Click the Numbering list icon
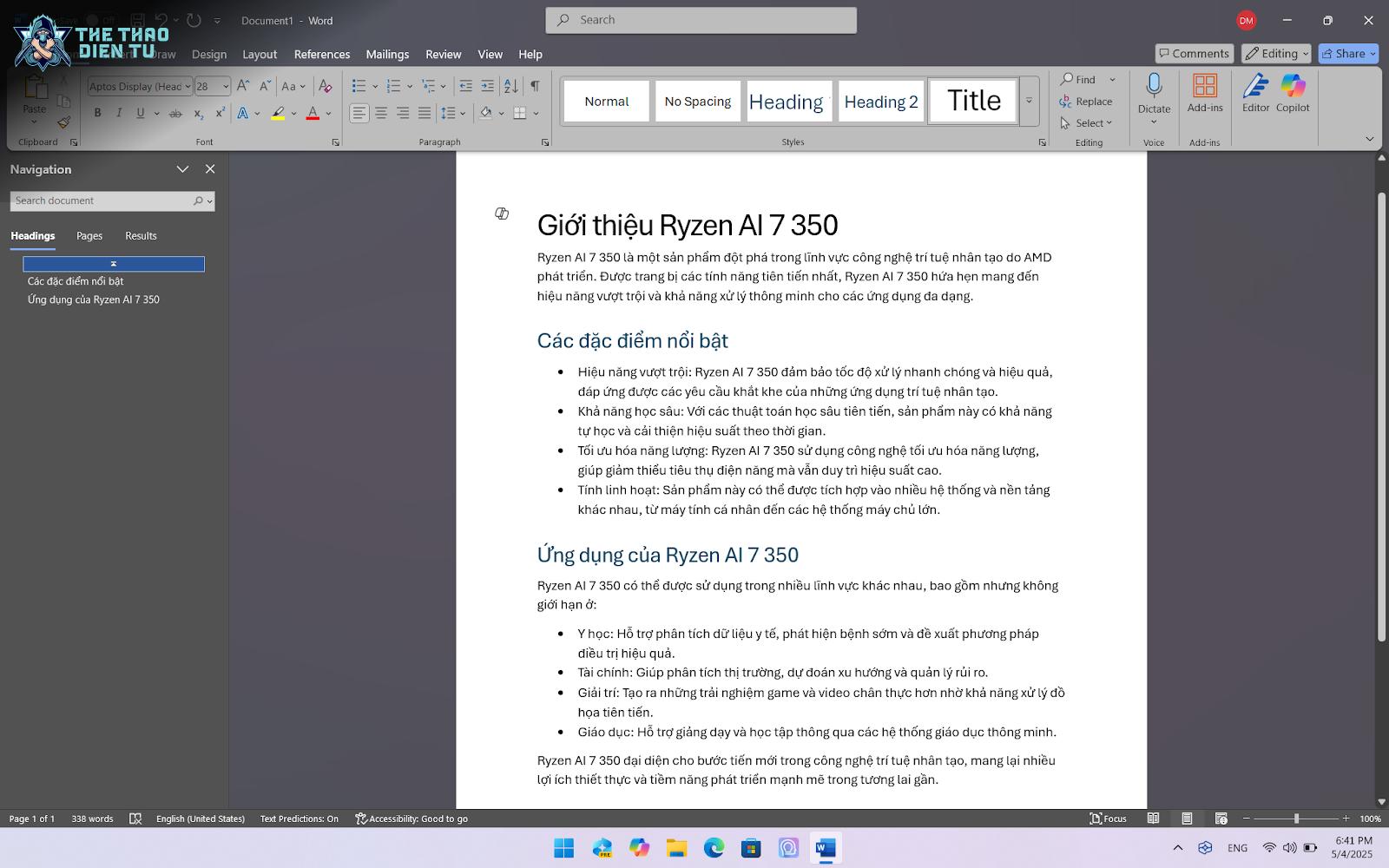The height and width of the screenshot is (868, 1389). click(x=393, y=86)
